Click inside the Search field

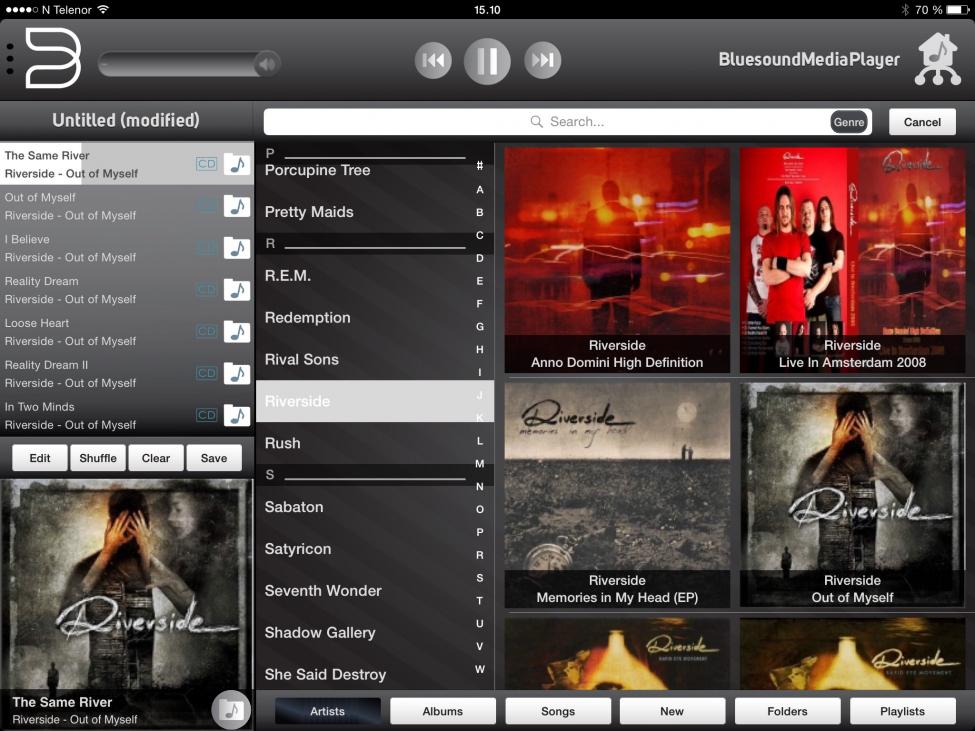coord(567,122)
